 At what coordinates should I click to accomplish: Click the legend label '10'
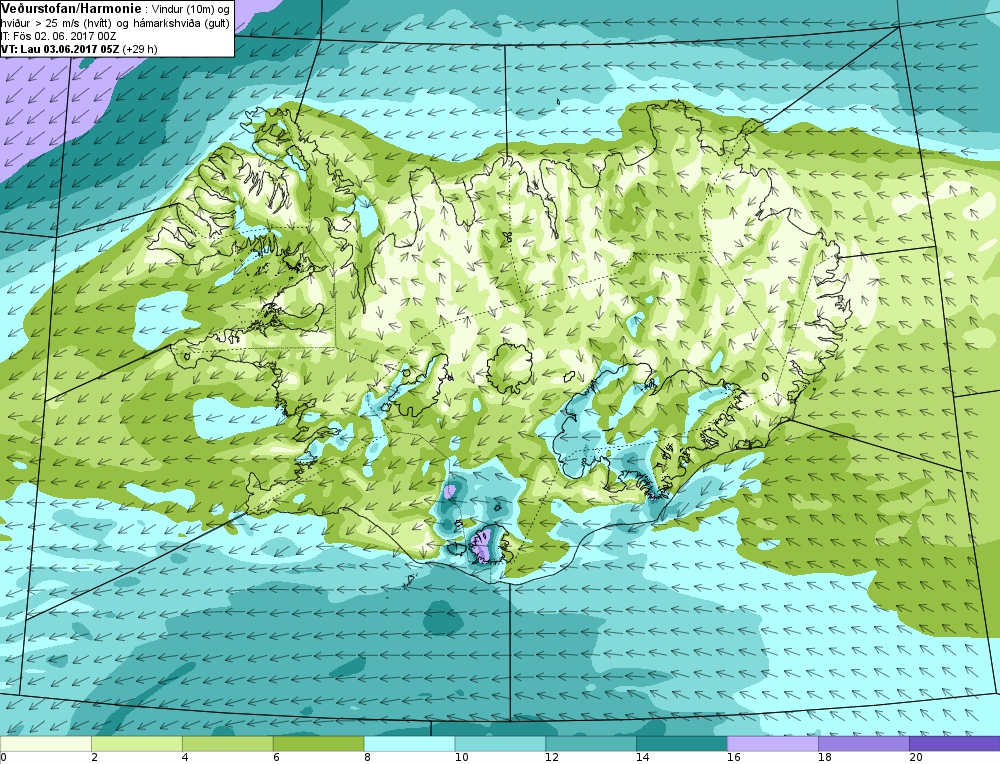click(x=462, y=758)
